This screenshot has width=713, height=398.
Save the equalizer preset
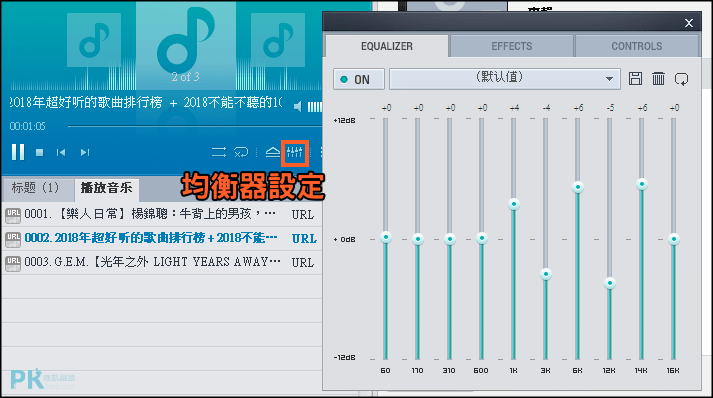[635, 79]
